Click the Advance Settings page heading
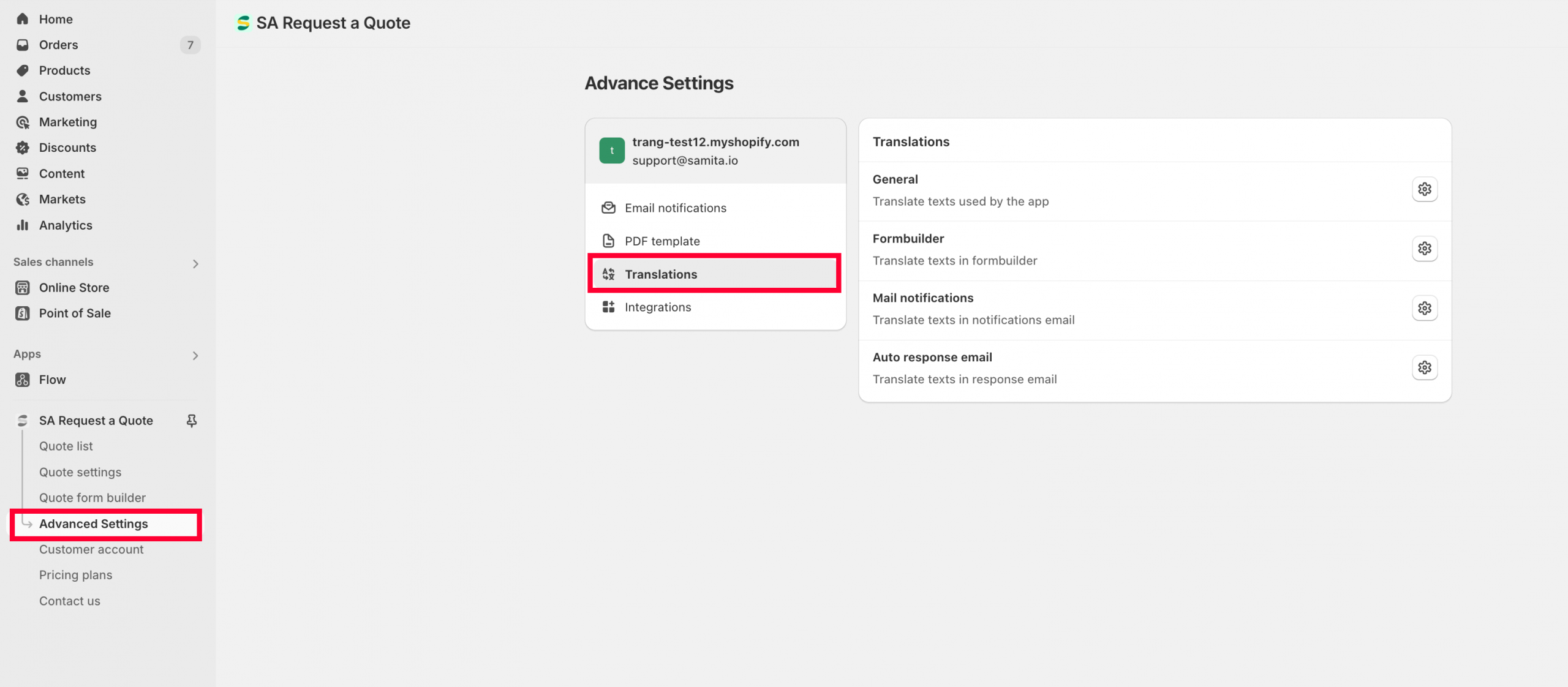The height and width of the screenshot is (687, 1568). coord(659,83)
